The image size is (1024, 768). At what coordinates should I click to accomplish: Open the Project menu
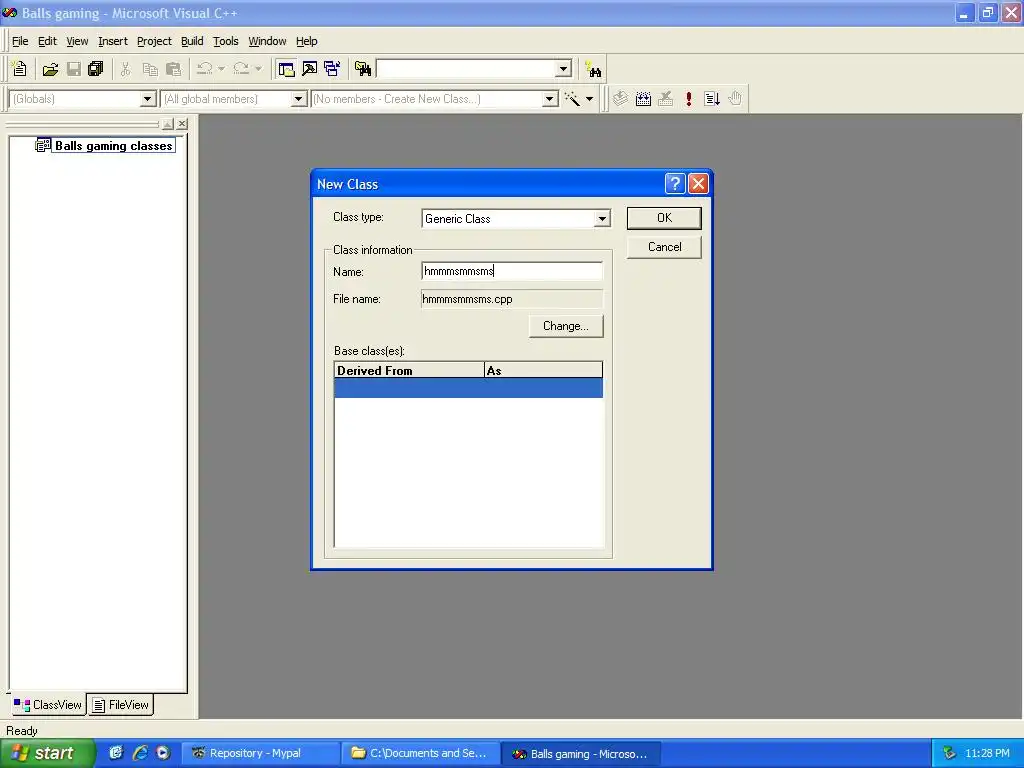point(154,41)
